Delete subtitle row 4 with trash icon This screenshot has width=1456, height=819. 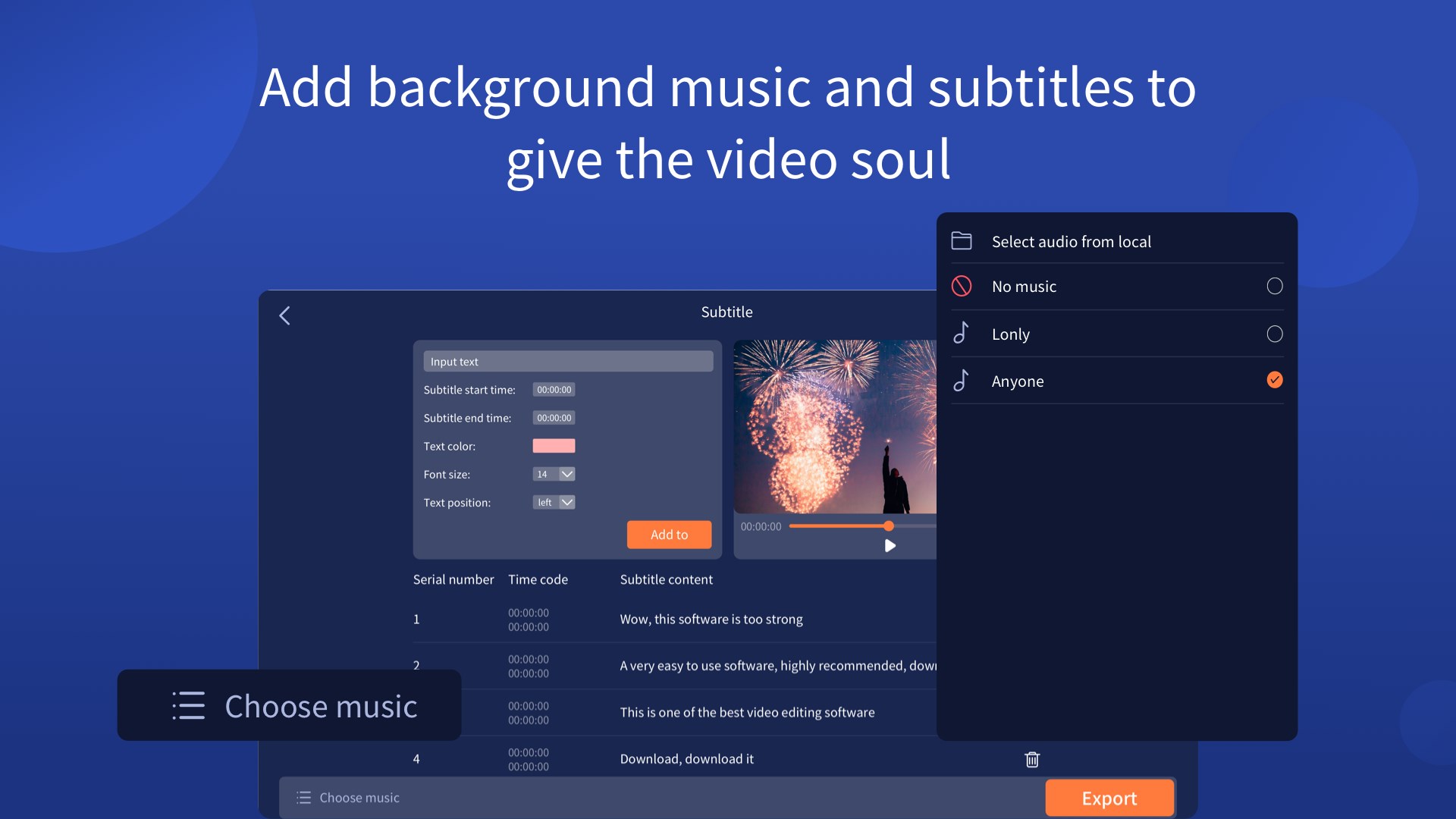[1032, 759]
